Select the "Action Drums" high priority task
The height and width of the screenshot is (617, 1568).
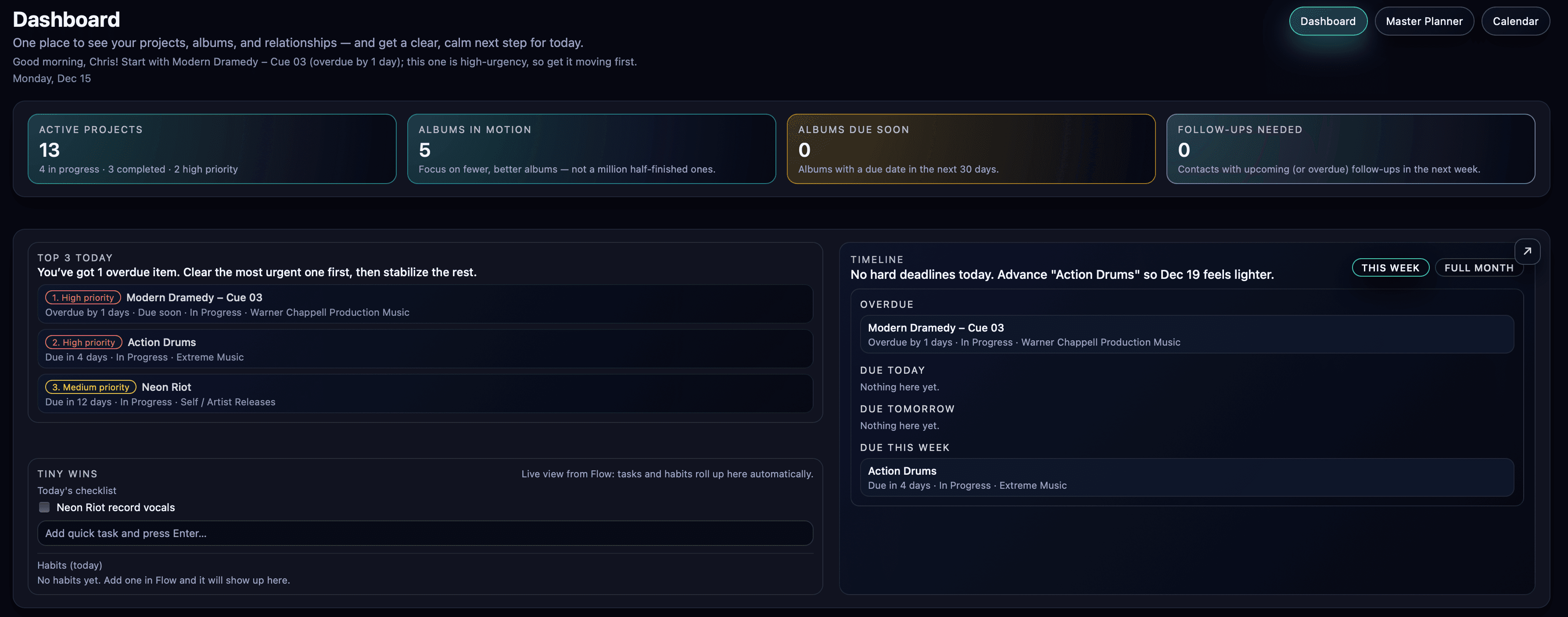tap(426, 348)
